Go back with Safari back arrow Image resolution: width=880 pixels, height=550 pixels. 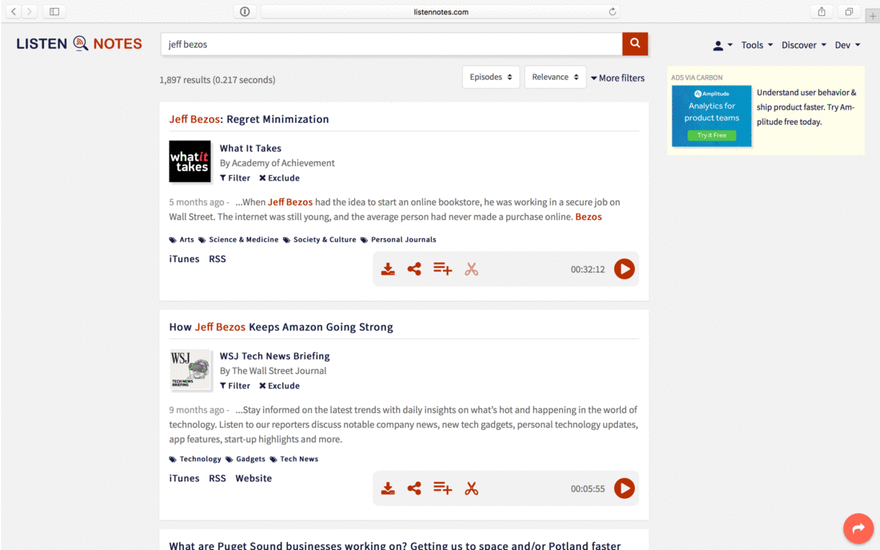point(13,11)
